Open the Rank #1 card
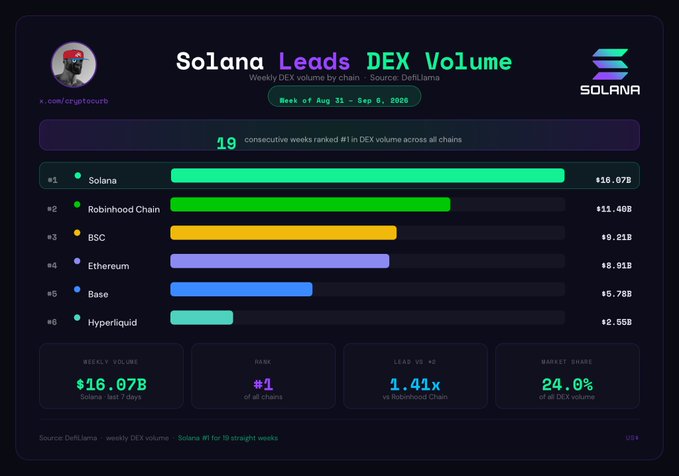Screen dimensions: 679x476 click(263, 376)
